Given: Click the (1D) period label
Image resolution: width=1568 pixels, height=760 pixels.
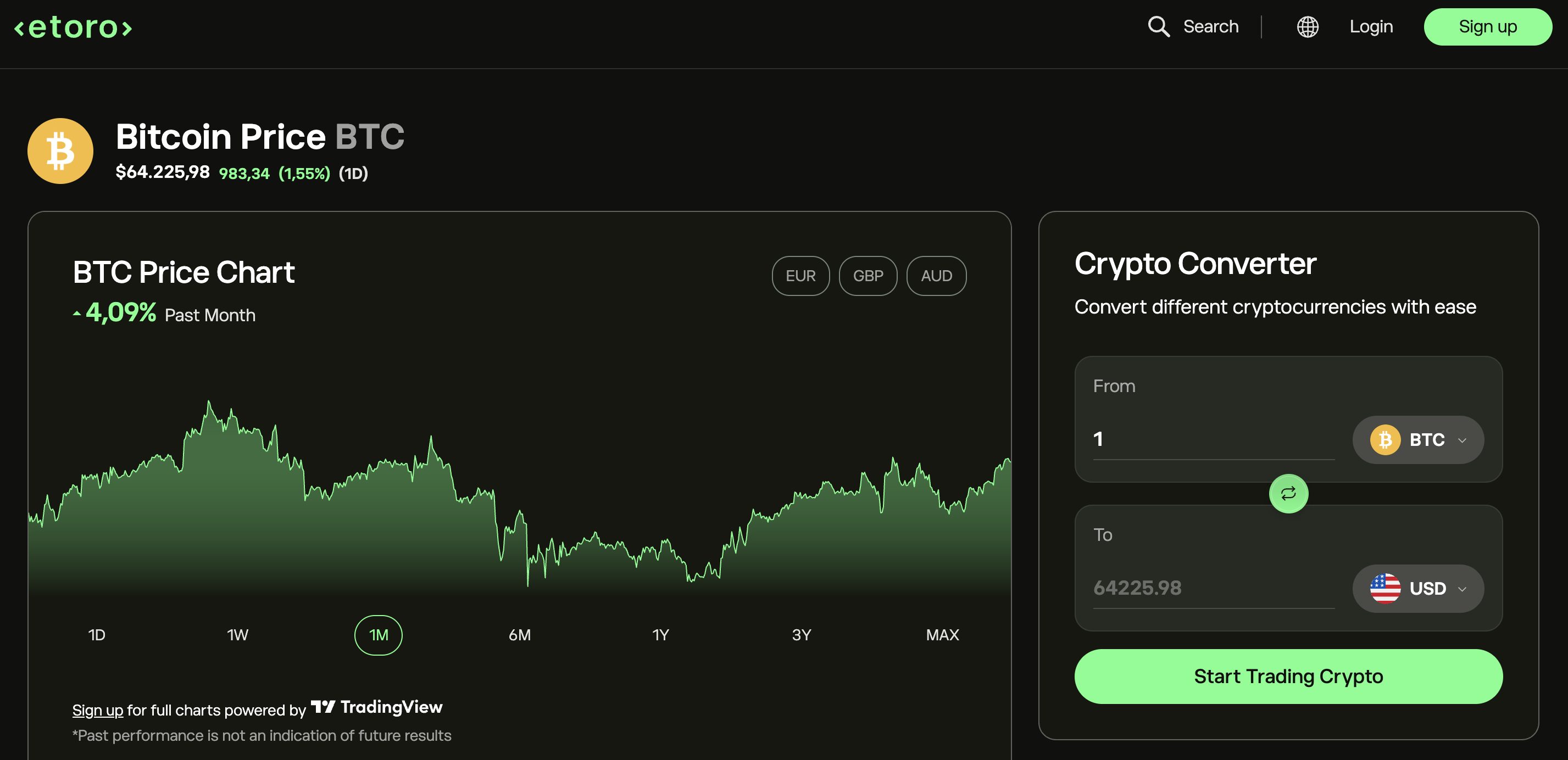Looking at the screenshot, I should tap(353, 174).
